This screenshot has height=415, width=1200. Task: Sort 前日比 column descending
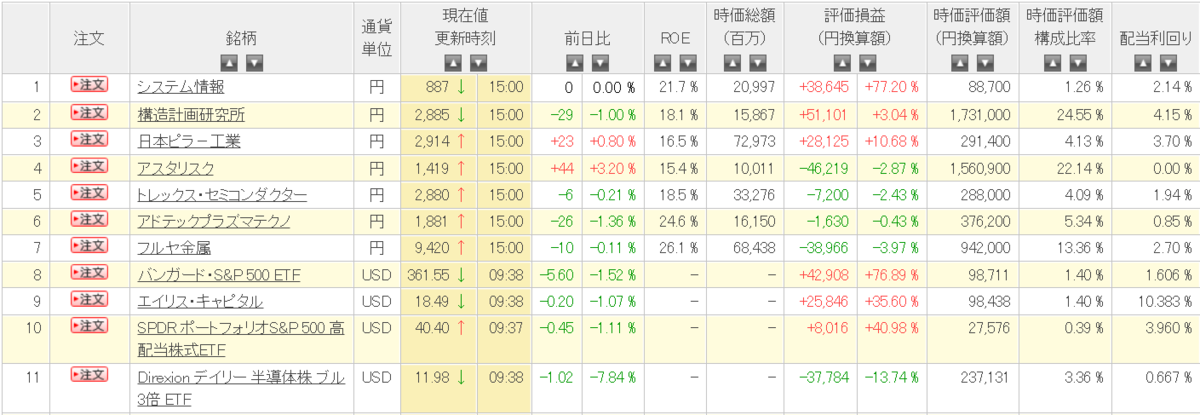tap(598, 63)
